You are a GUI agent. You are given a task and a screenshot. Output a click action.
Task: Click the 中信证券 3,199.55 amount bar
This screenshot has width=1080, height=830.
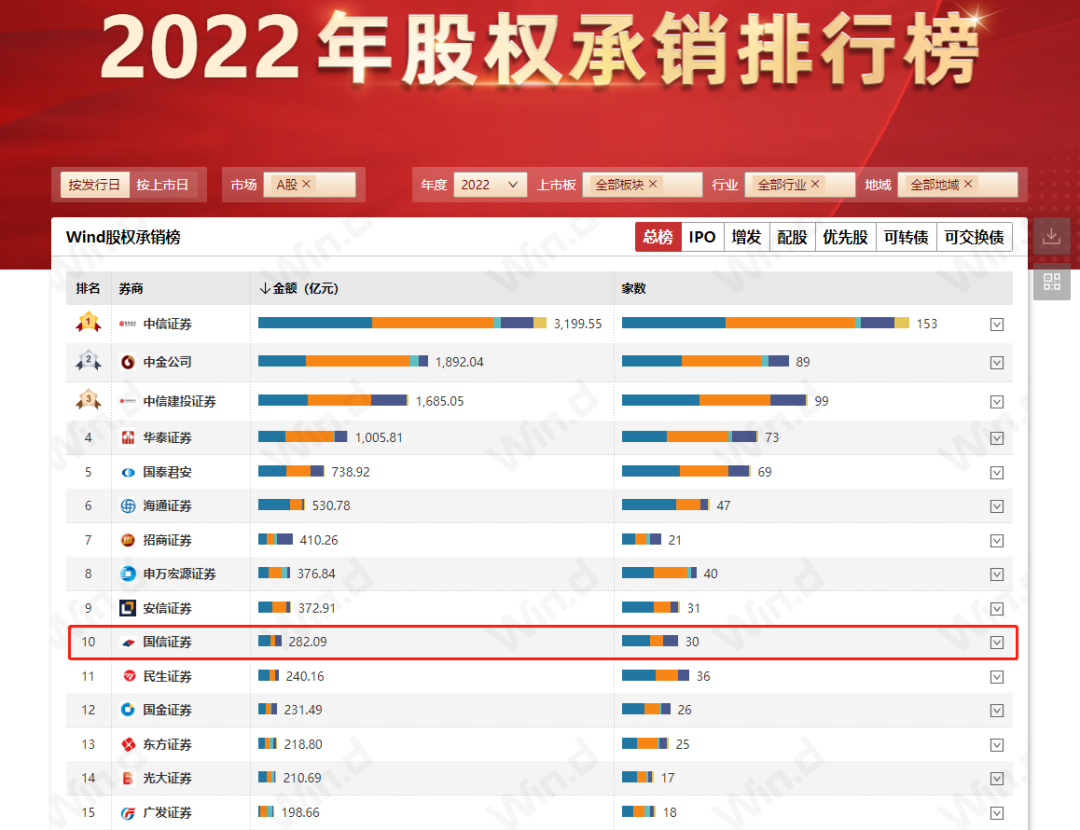[402, 322]
